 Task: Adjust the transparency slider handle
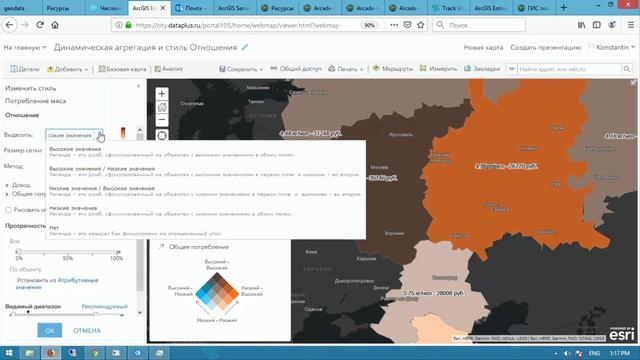pos(18,251)
